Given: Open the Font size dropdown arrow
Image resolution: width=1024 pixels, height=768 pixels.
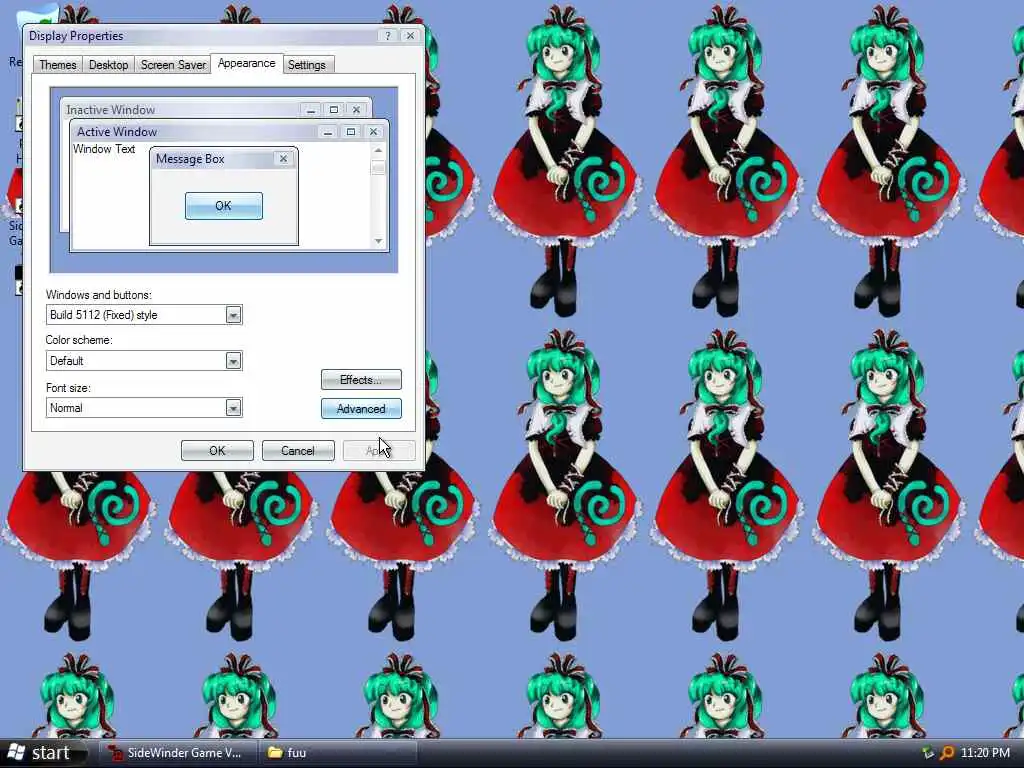Looking at the screenshot, I should point(233,408).
